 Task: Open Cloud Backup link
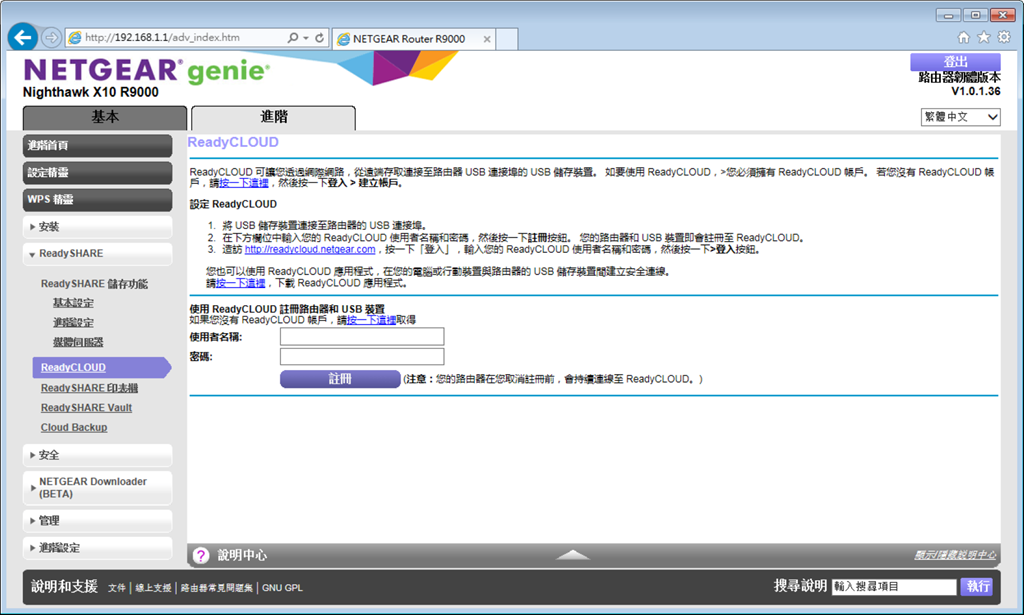74,427
